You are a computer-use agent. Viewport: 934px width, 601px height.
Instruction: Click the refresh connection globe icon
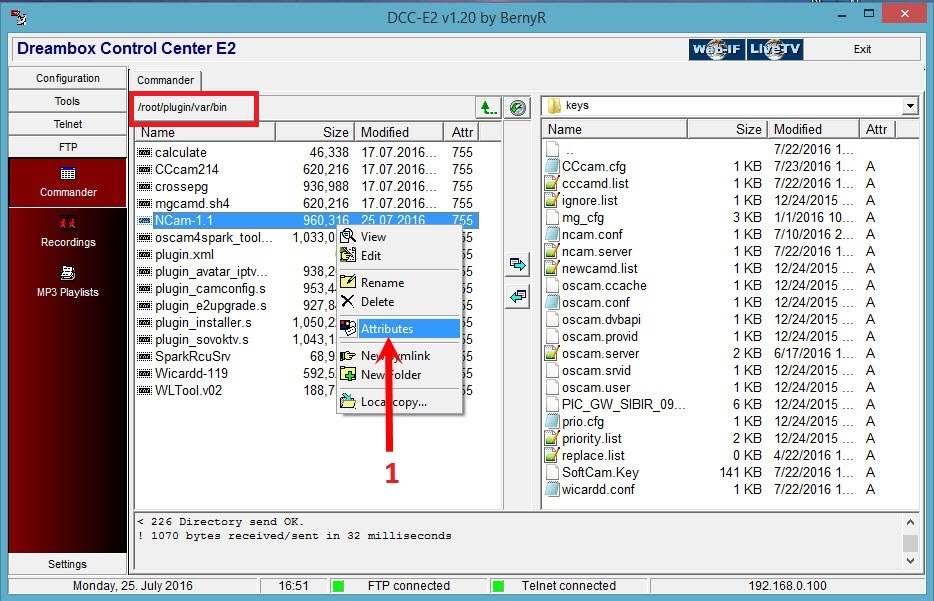pyautogui.click(x=517, y=107)
